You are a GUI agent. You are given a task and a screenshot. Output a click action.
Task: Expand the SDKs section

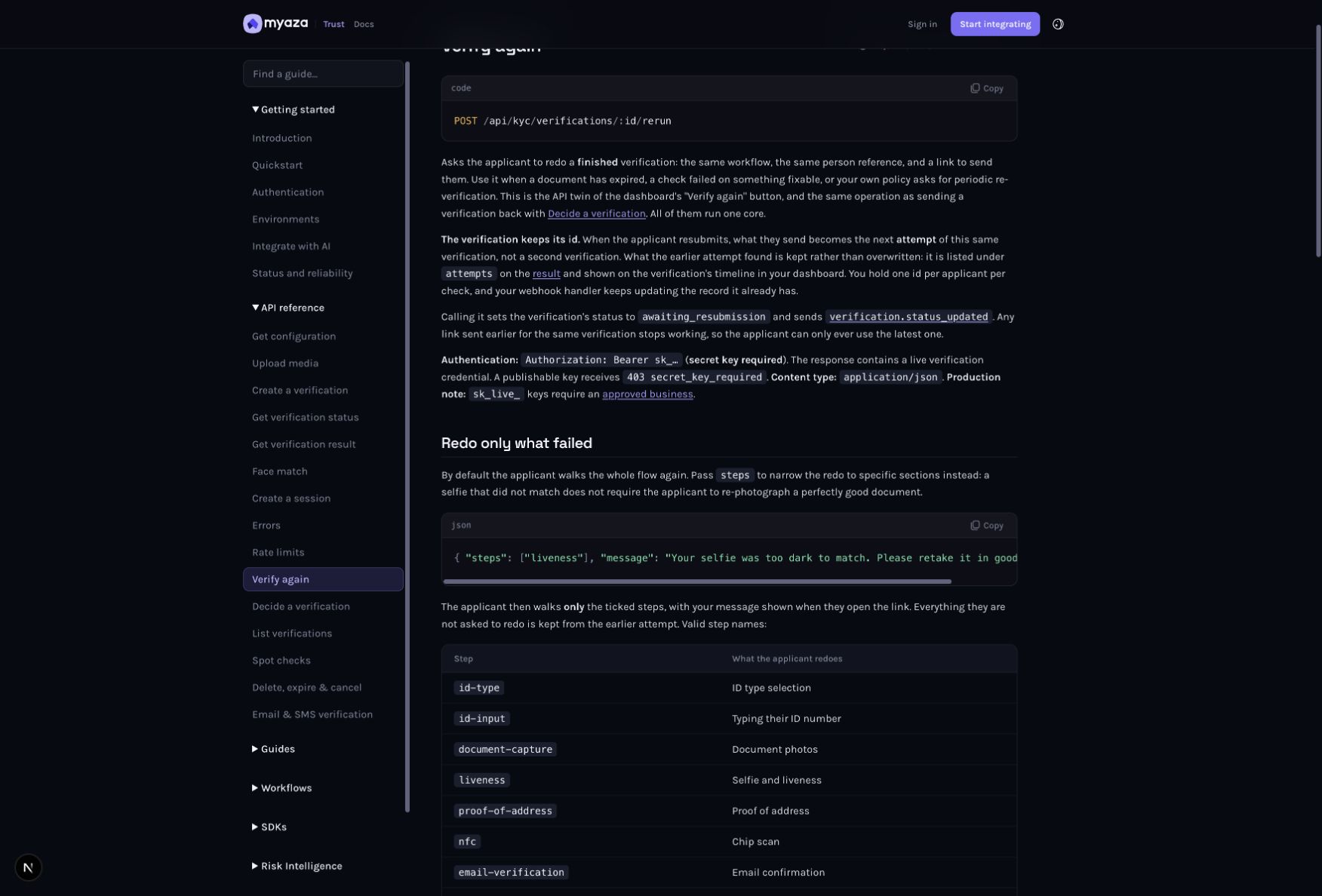[269, 827]
